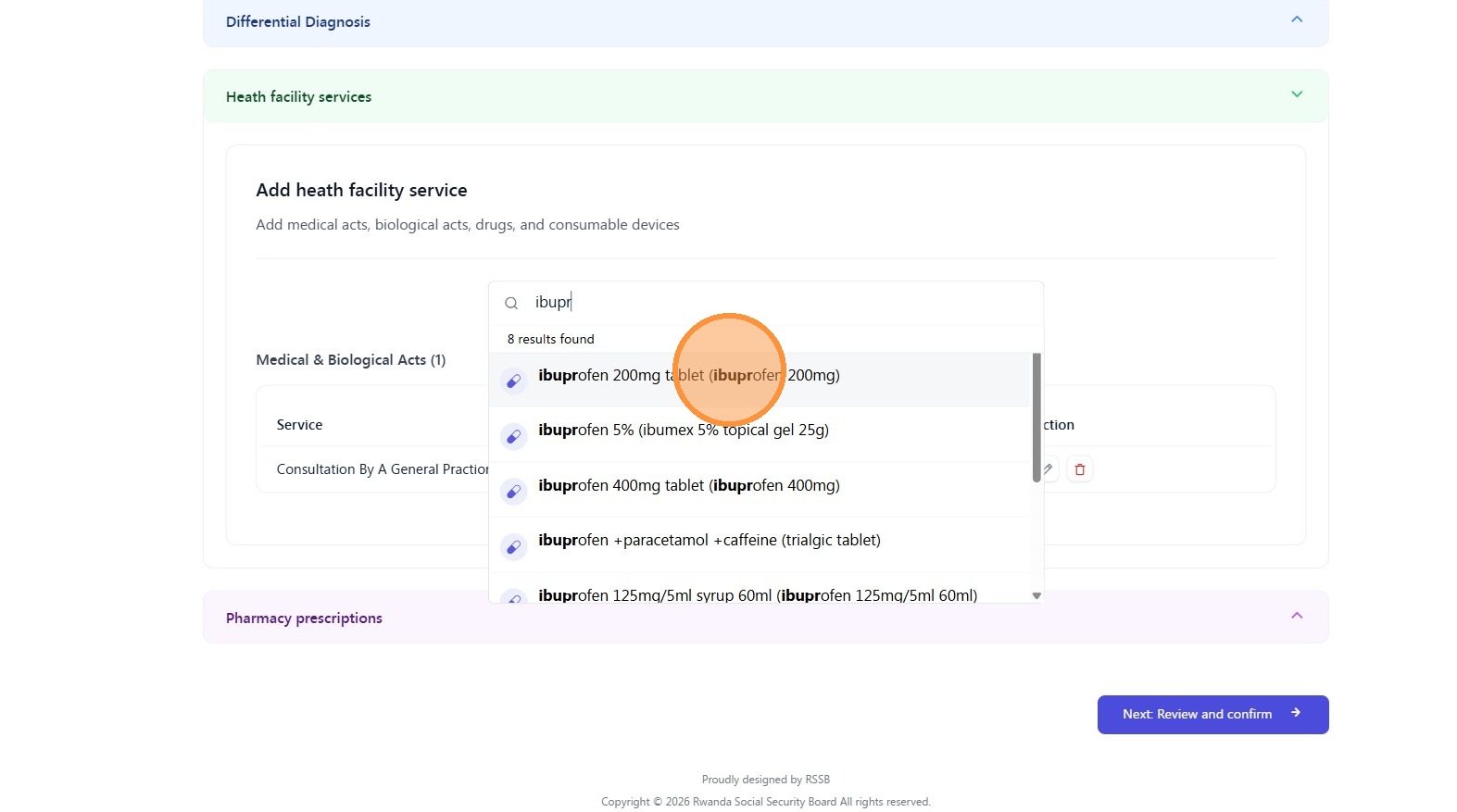Viewport: 1457px width, 812px height.
Task: Click the pill icon beside ibuprofen +paracetamol +caffeine
Action: point(513,546)
